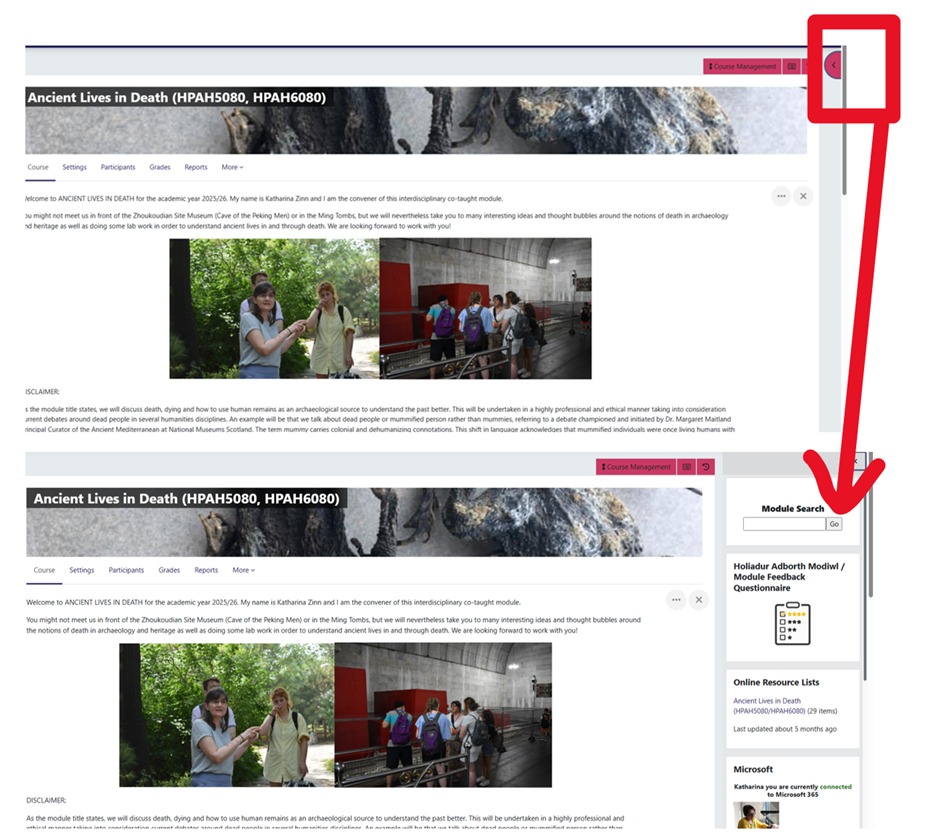Click the history icon in the lower toolbar
The width and height of the screenshot is (936, 837).
coord(706,467)
